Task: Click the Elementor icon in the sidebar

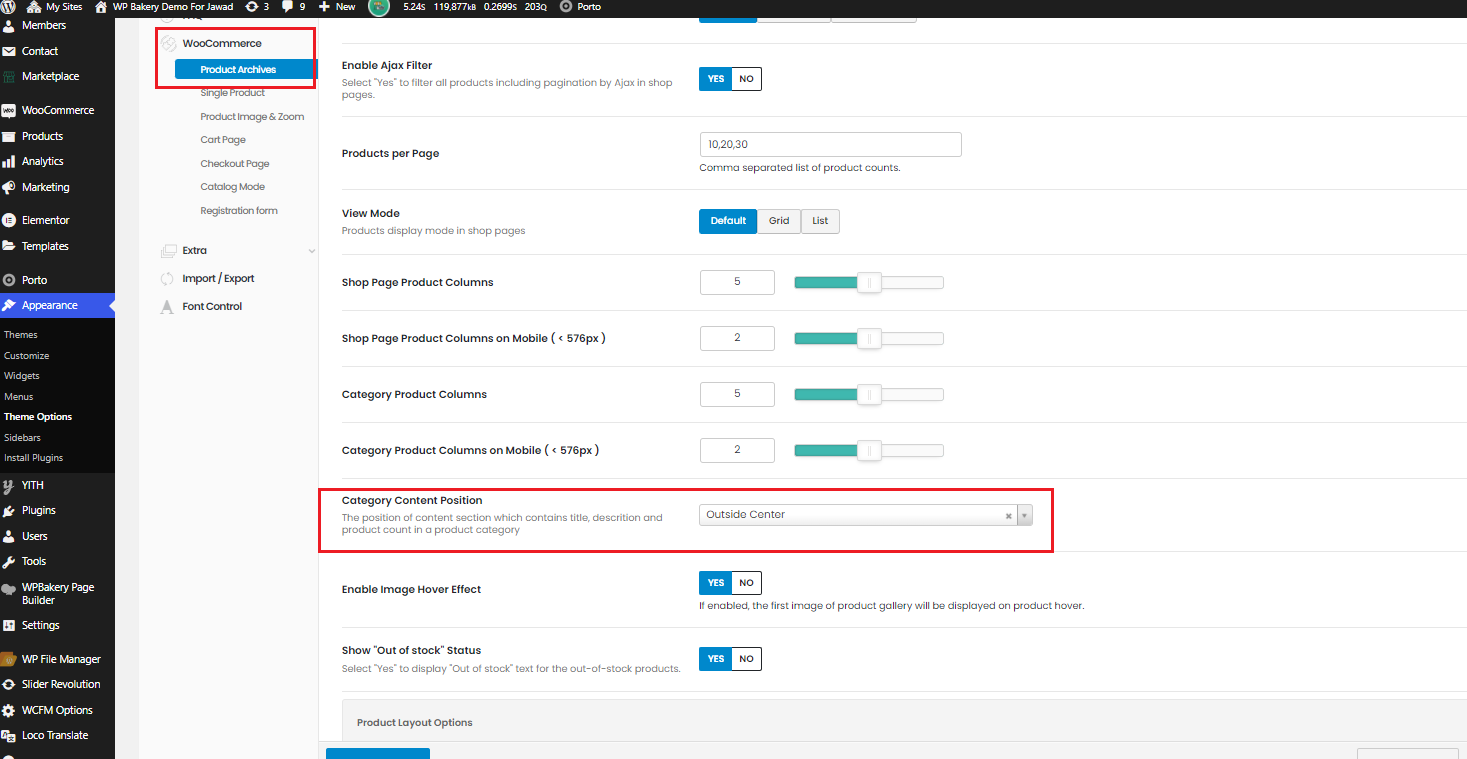Action: coord(9,220)
